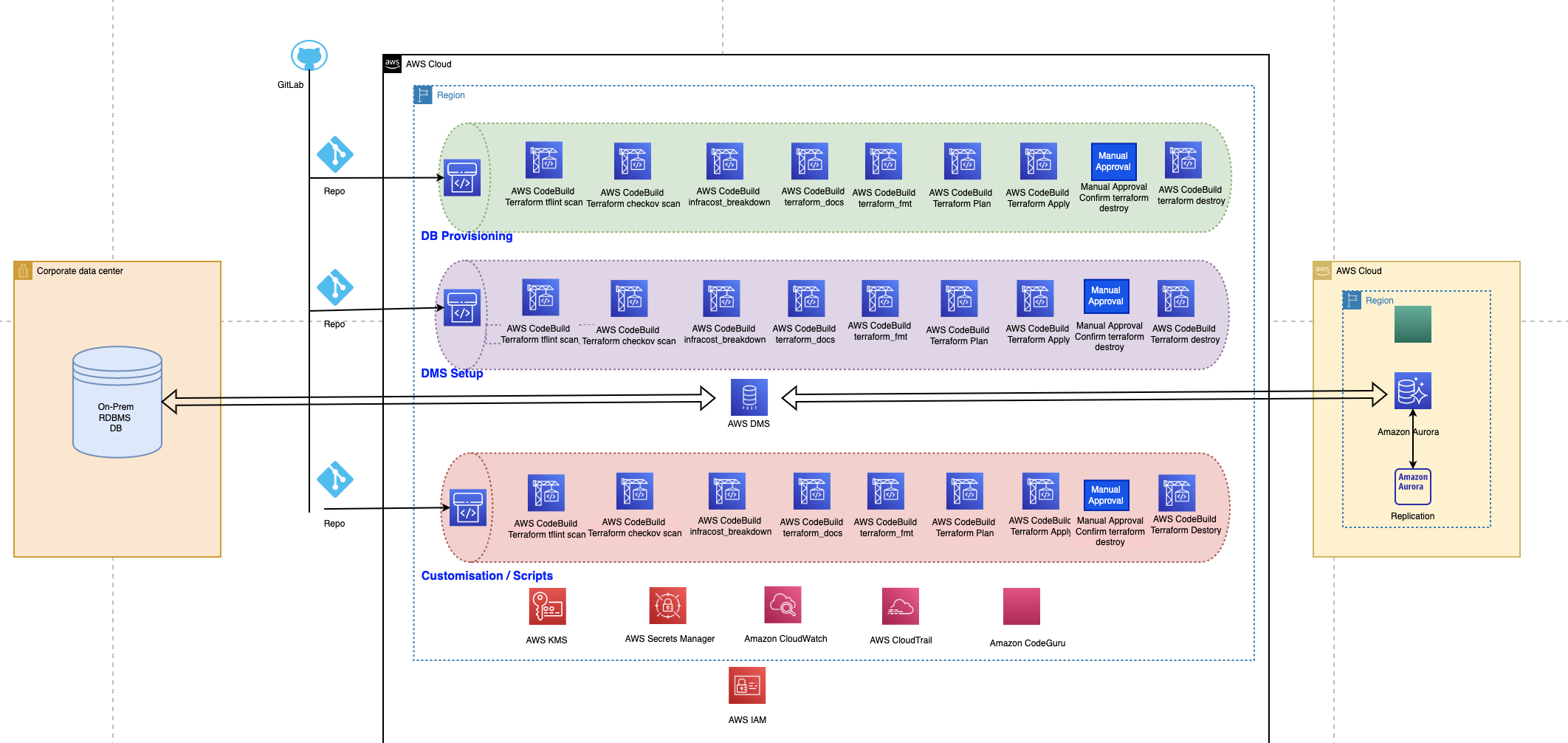Image resolution: width=1568 pixels, height=743 pixels.
Task: Click Terraform Plan CodeBuild icon in Customisation row
Action: click(965, 491)
